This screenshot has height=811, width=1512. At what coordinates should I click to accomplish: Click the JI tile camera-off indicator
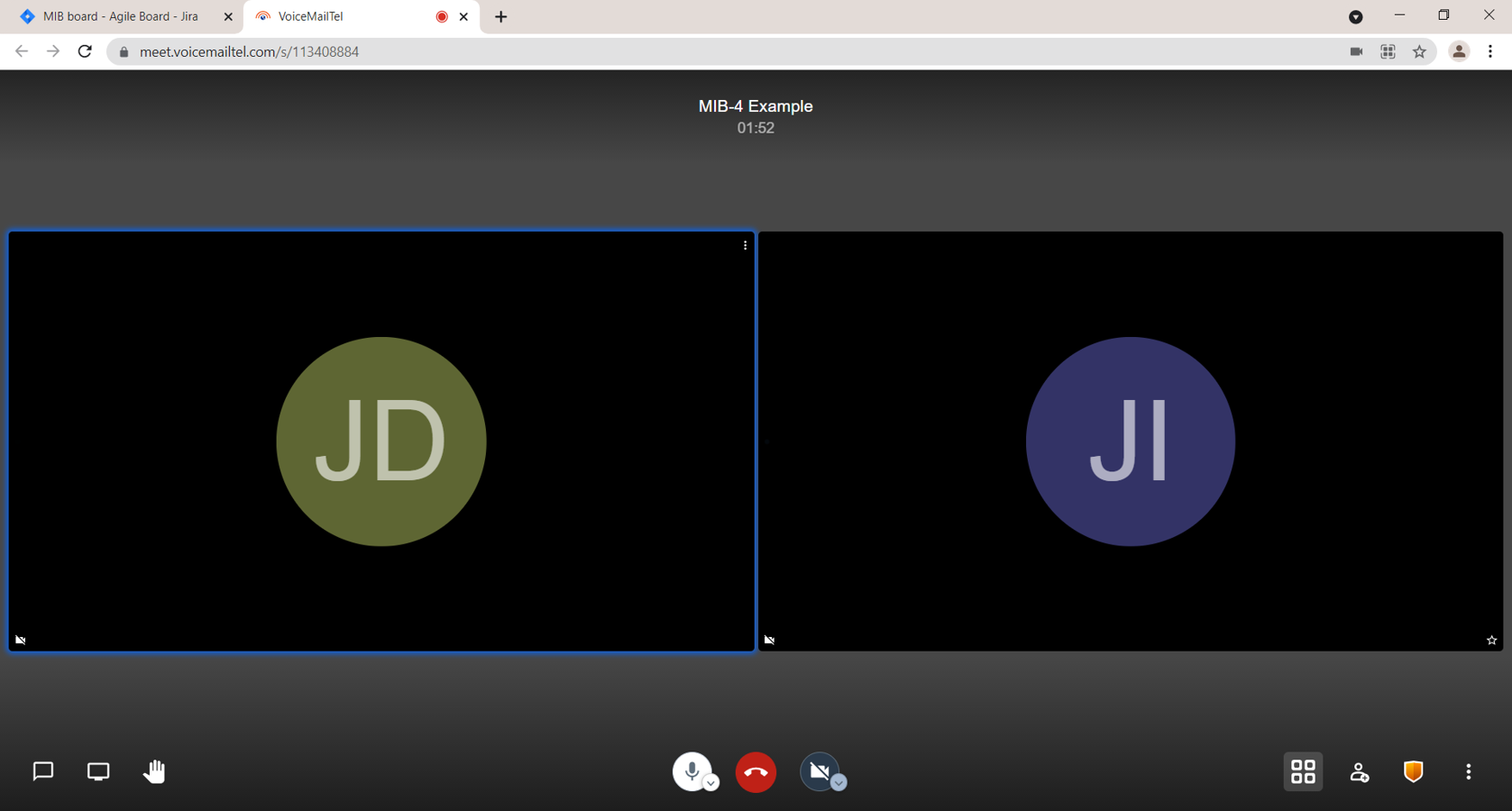(769, 640)
